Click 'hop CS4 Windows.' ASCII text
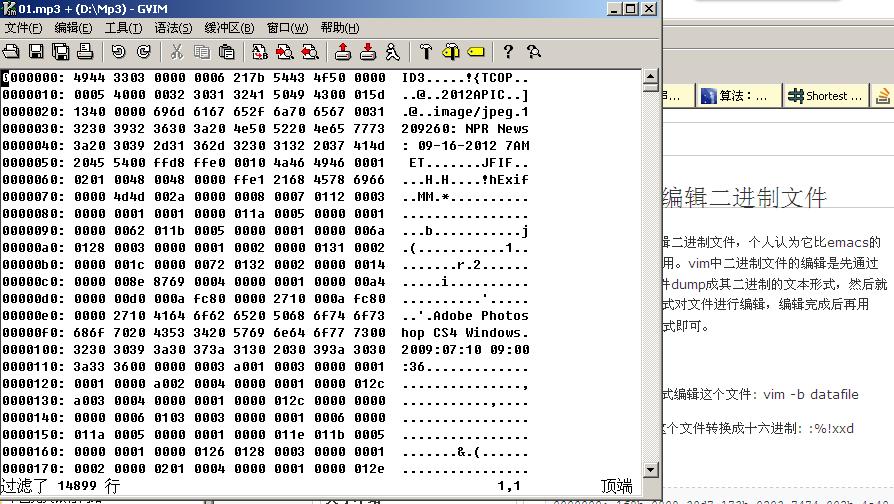The width and height of the screenshot is (894, 504). point(465,333)
